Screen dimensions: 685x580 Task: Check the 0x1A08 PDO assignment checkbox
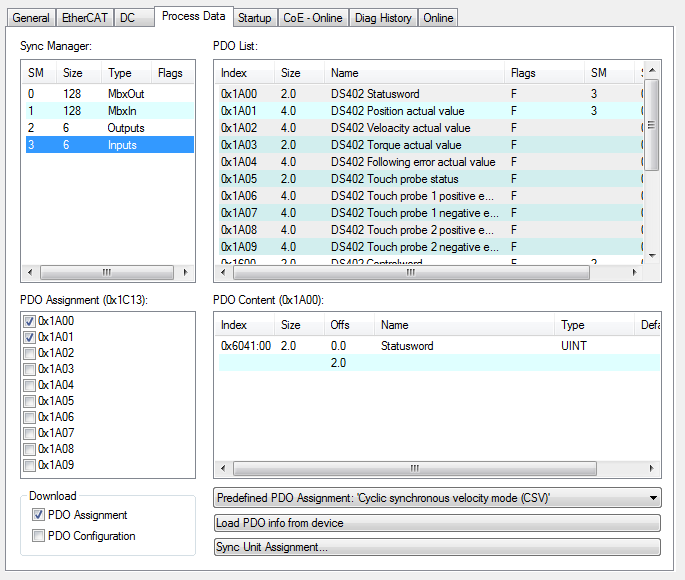(29, 449)
